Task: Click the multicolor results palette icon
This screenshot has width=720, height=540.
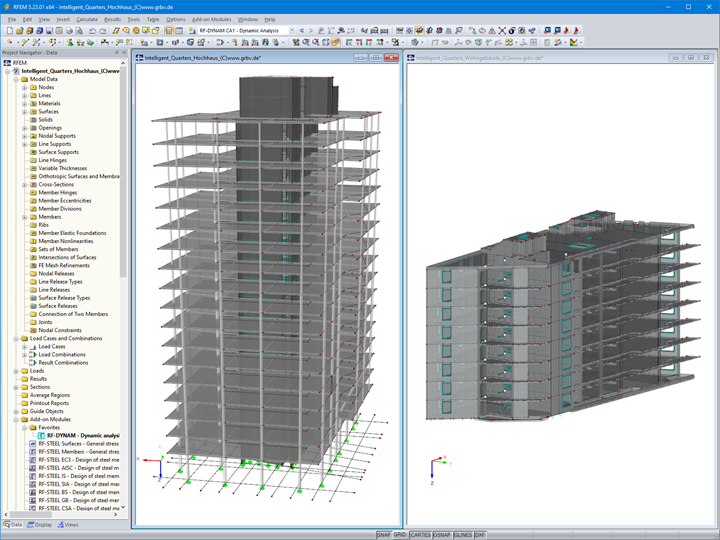Action: coord(574,42)
